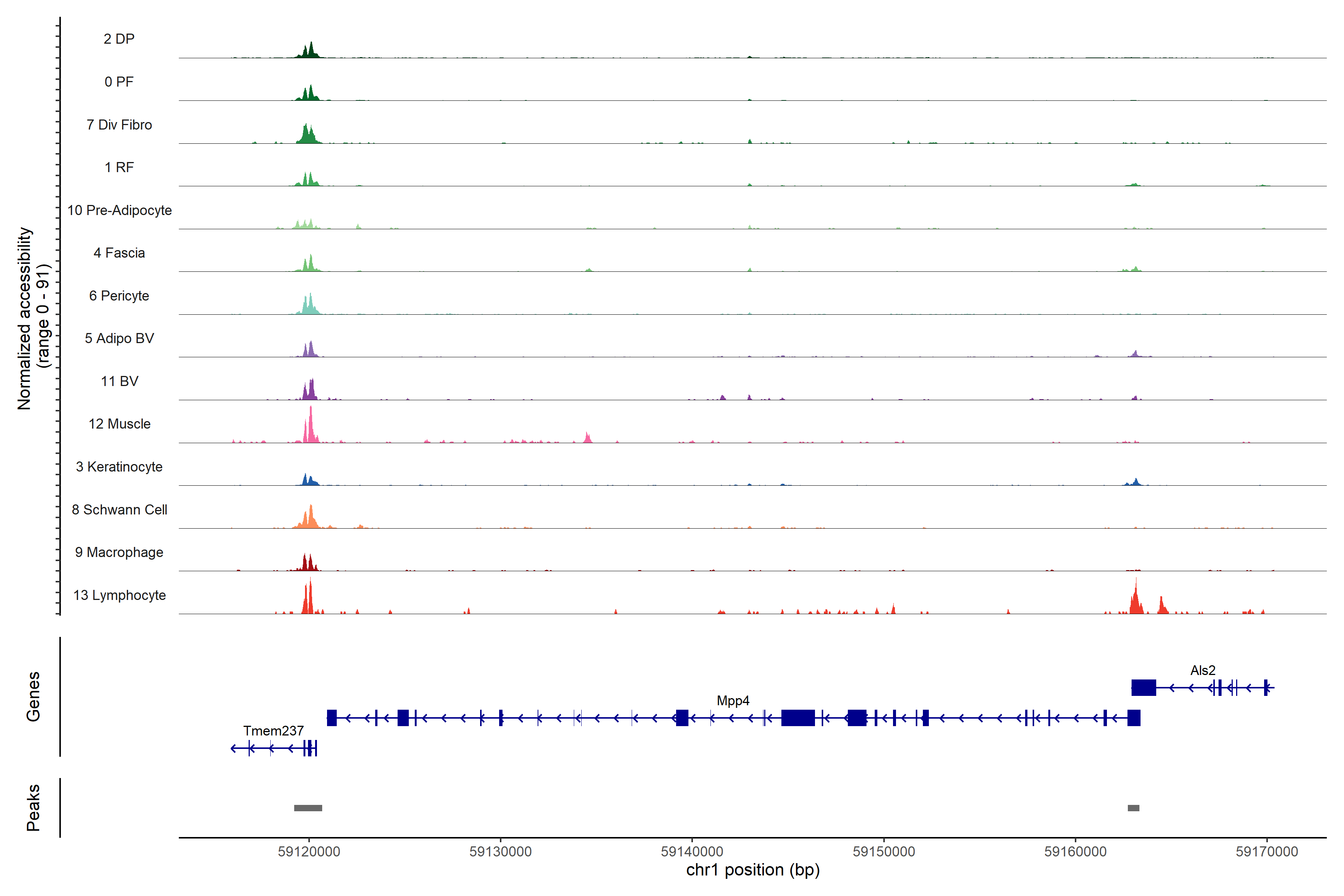Screen dimensions: 1344x896
Task: Click the widest Mpp4 exon block
Action: [798, 718]
